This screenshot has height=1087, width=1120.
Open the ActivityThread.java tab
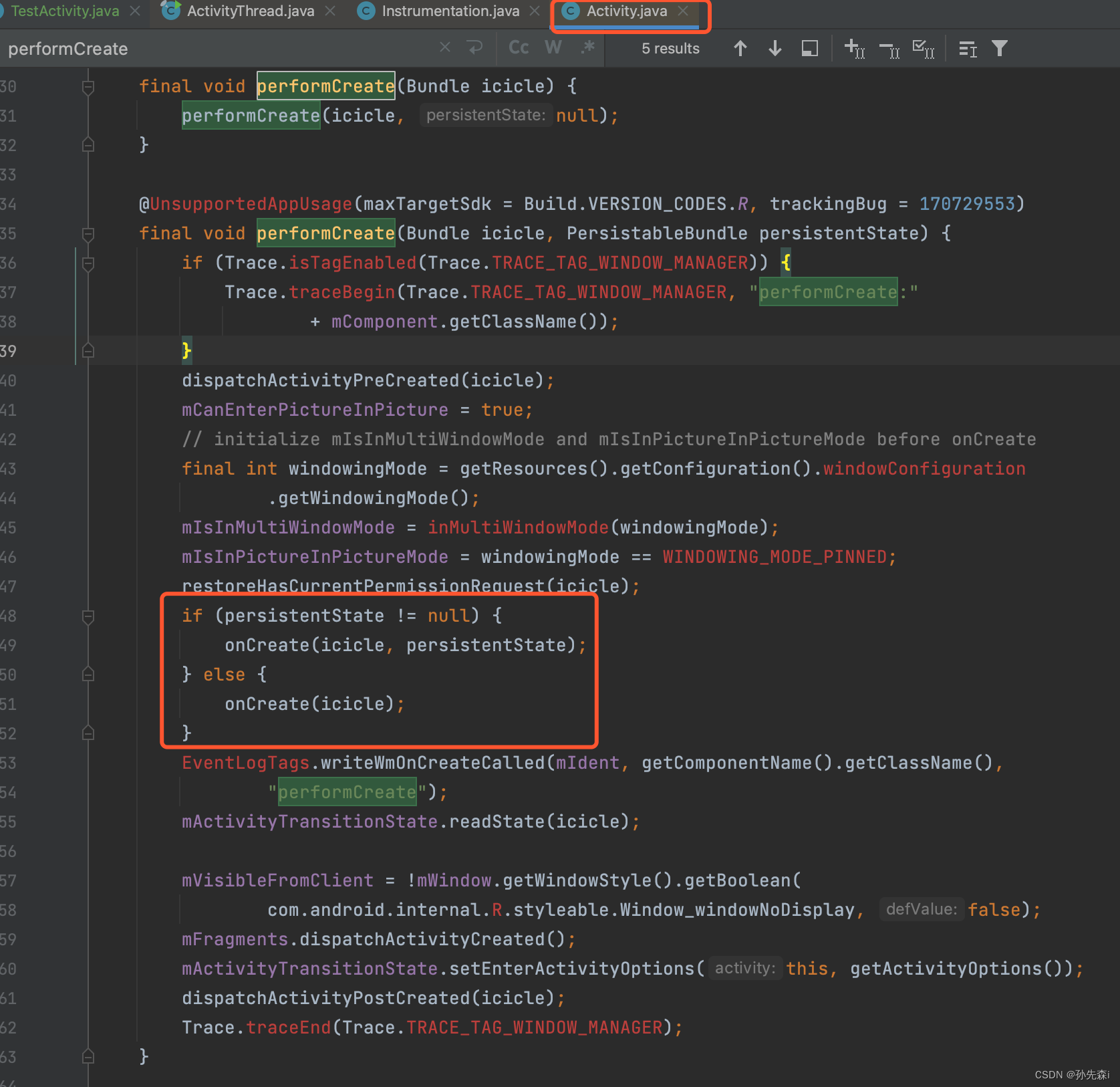pyautogui.click(x=251, y=11)
